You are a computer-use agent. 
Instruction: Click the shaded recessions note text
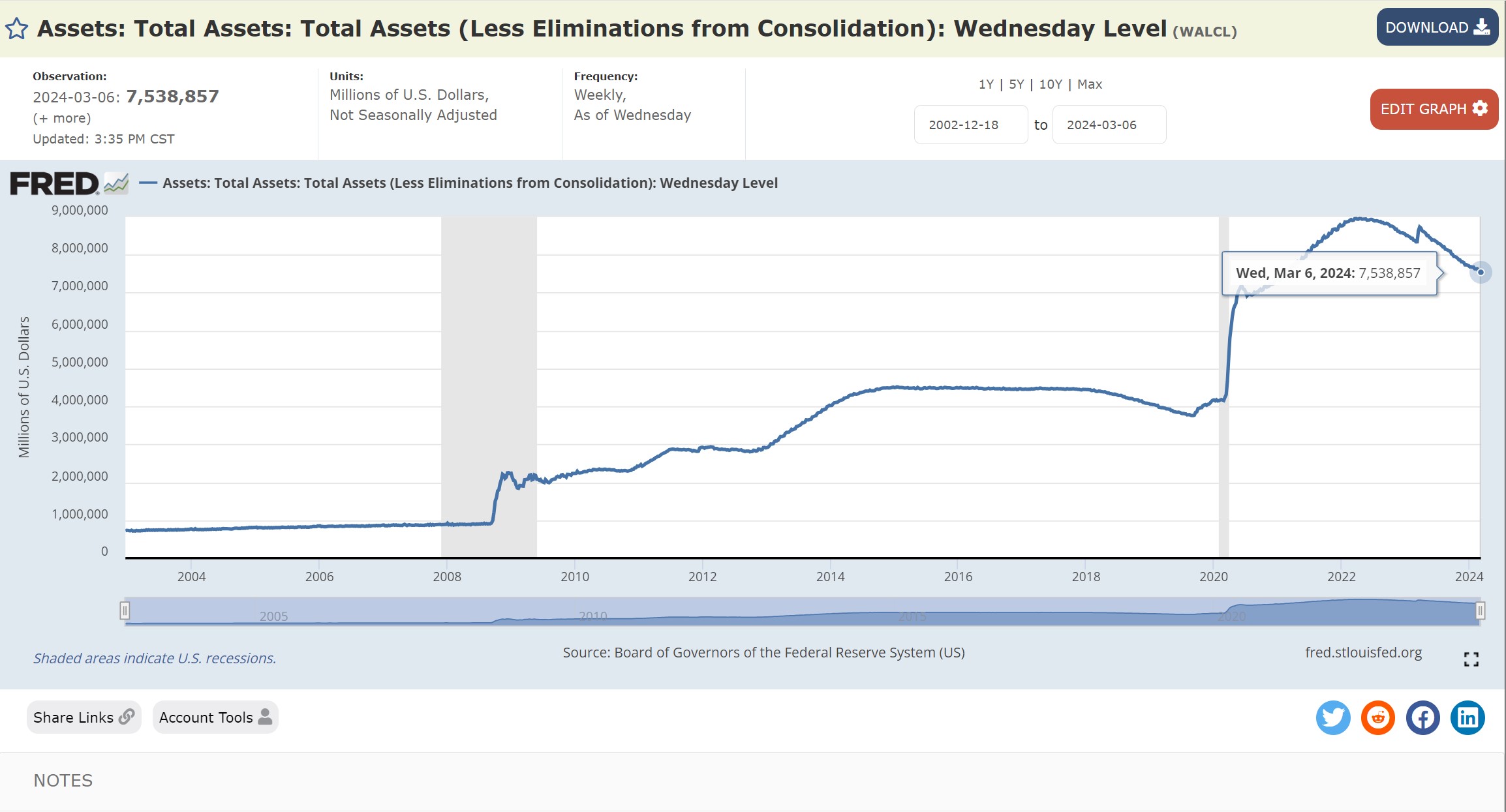(155, 659)
